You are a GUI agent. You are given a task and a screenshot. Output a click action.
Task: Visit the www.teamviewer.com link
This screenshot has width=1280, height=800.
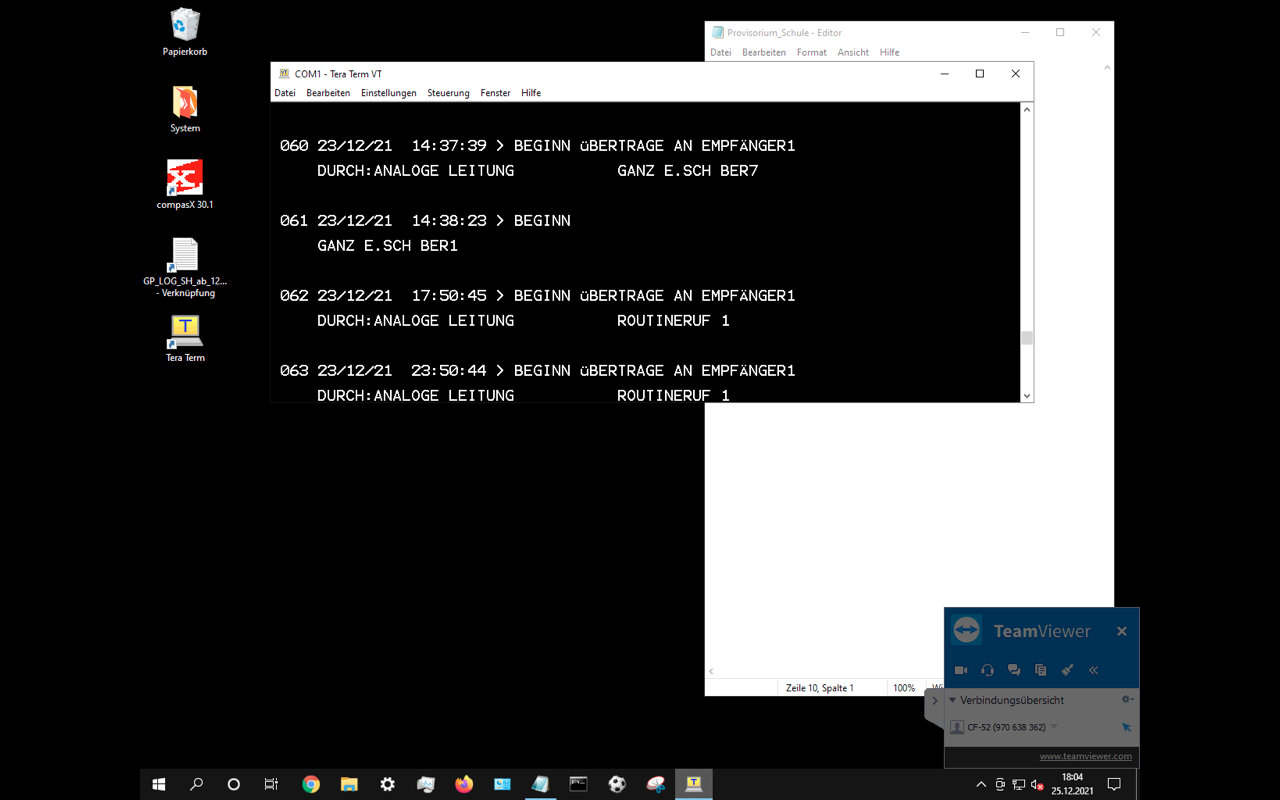(1085, 756)
